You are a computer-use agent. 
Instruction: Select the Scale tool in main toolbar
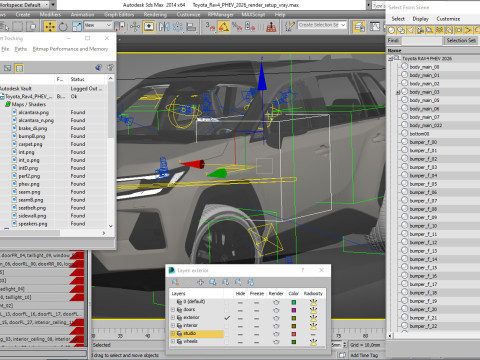point(76,26)
